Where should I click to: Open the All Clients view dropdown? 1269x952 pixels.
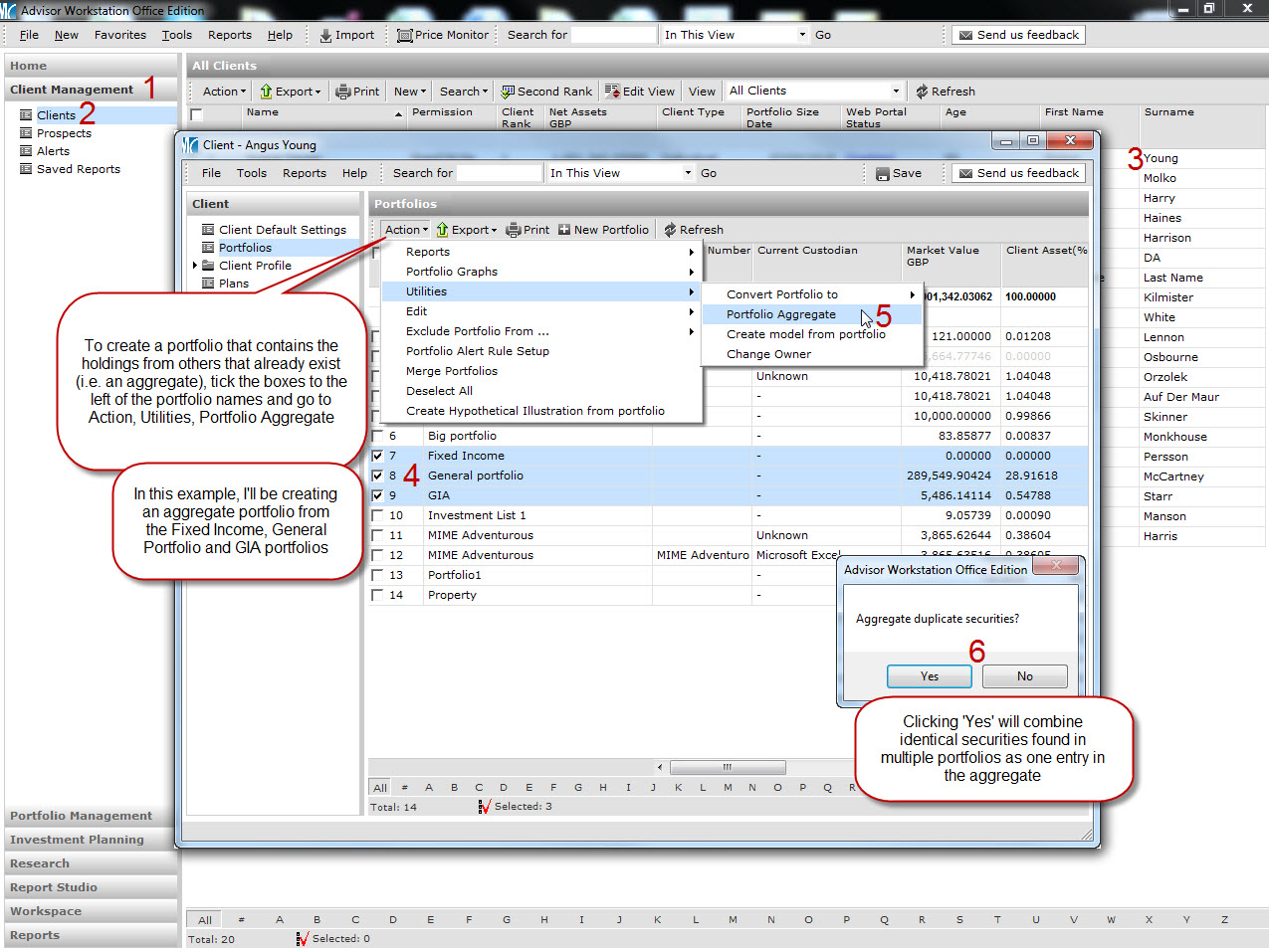(896, 92)
